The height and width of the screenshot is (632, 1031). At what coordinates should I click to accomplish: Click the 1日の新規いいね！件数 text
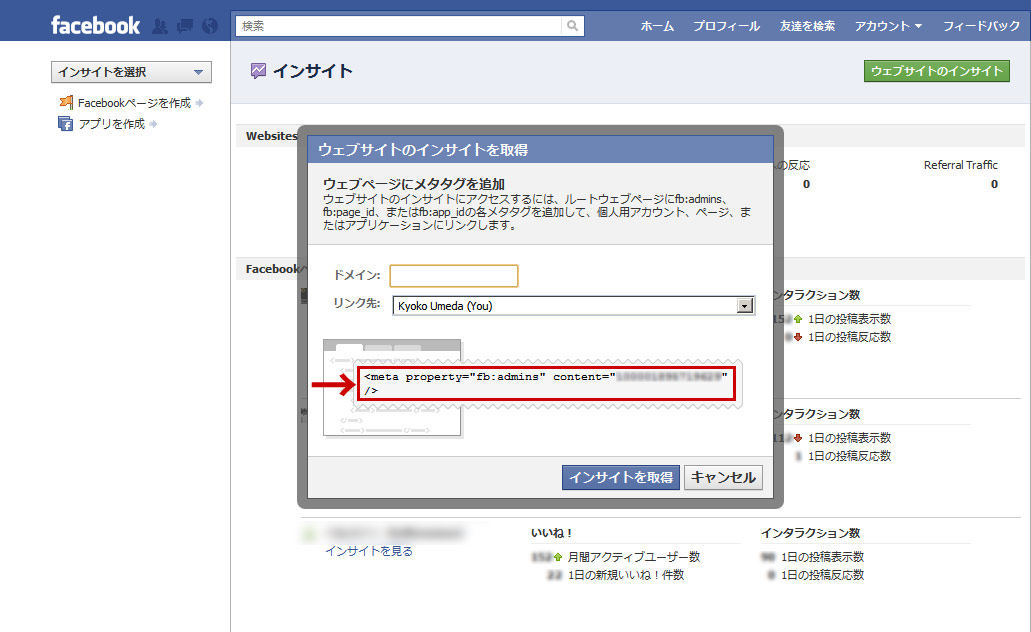(626, 575)
